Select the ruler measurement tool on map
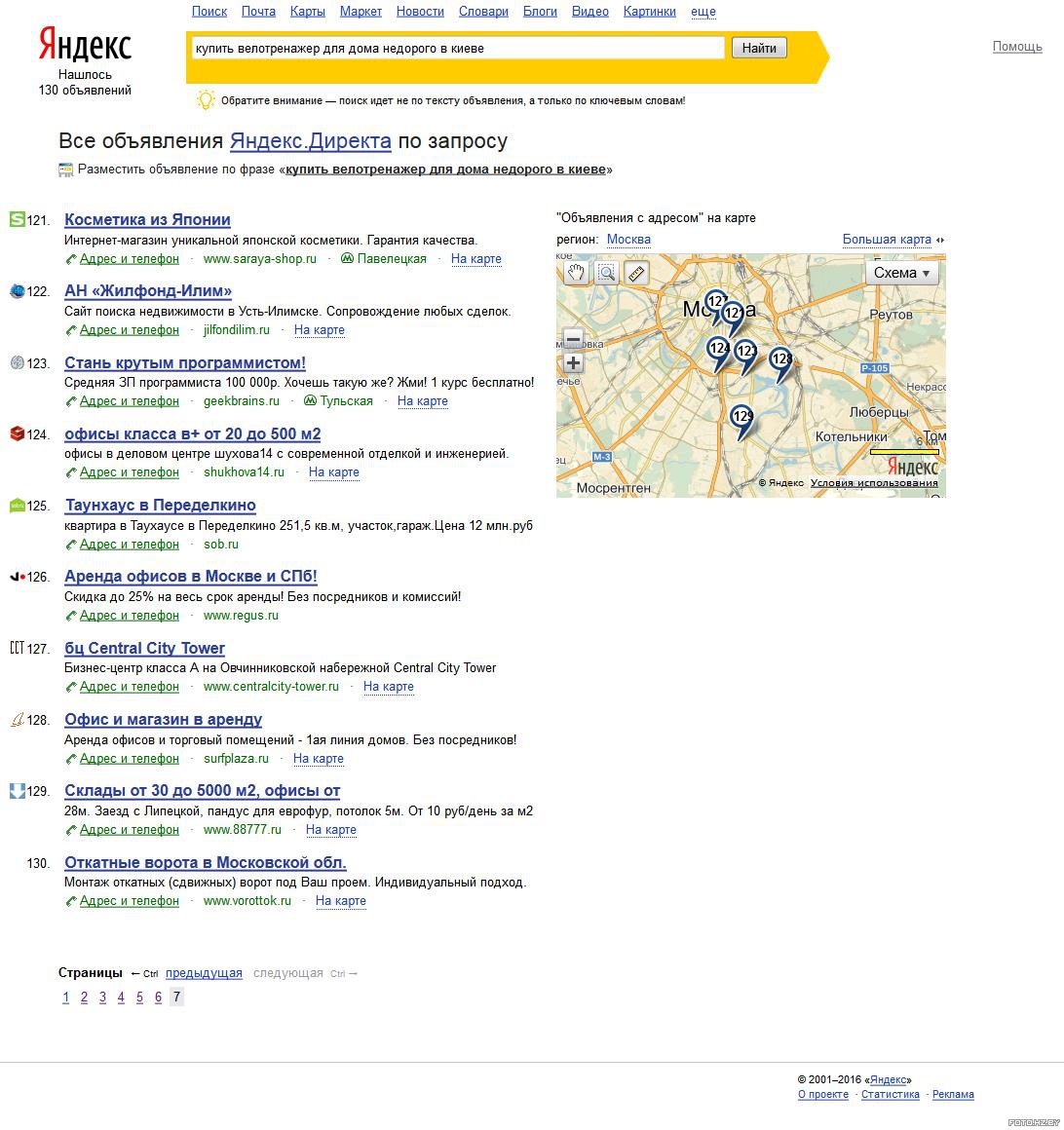 [636, 273]
